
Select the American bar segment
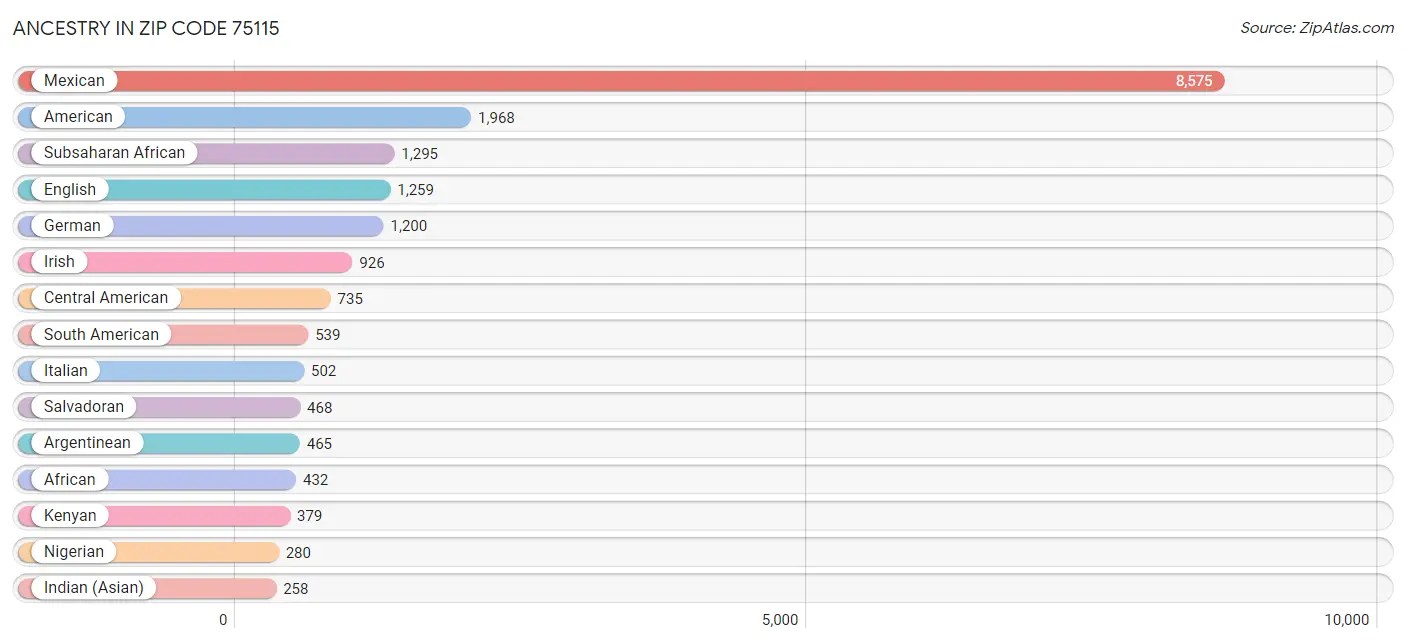click(300, 117)
